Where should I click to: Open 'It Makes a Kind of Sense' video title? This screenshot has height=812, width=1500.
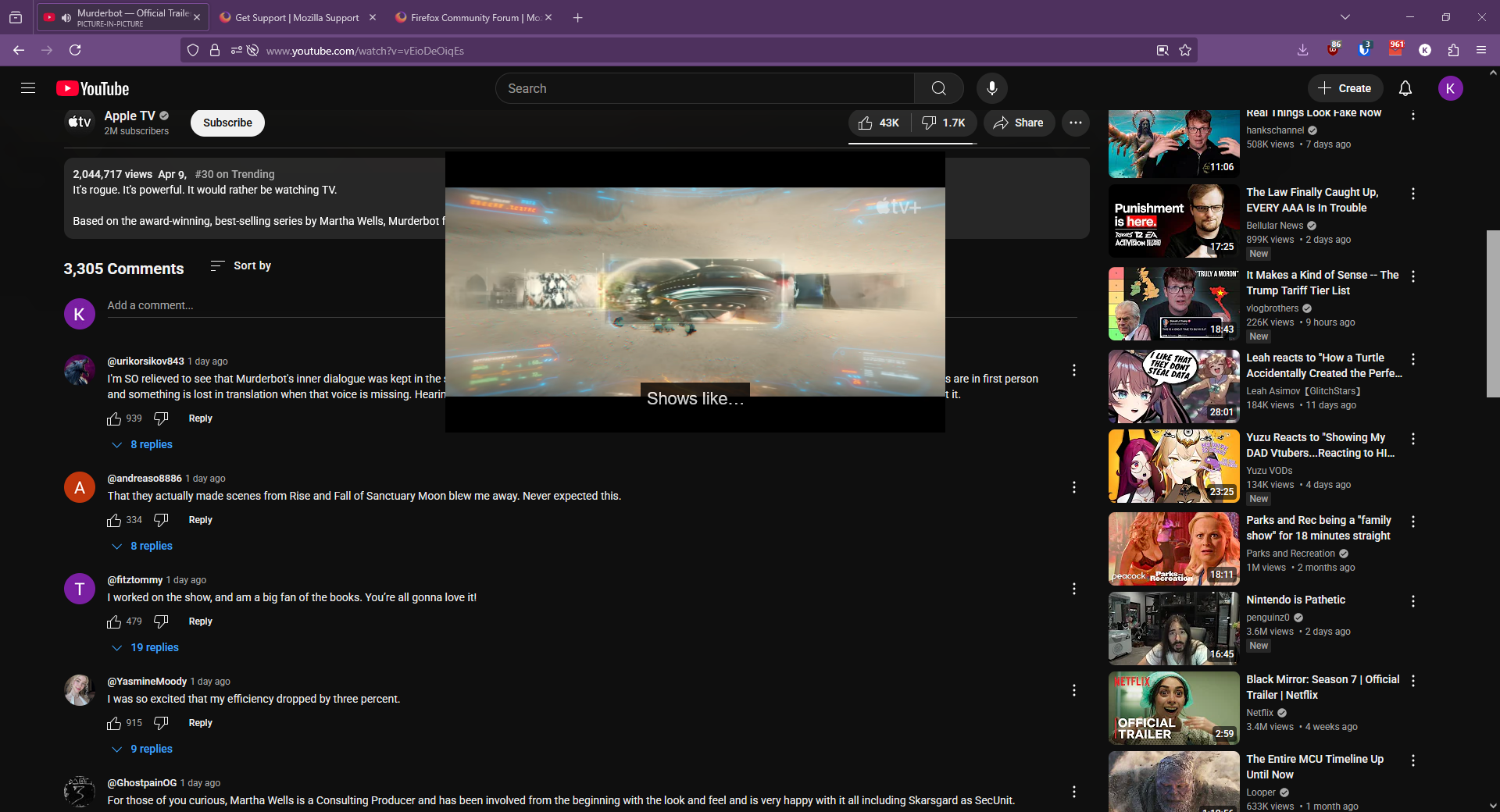1322,283
